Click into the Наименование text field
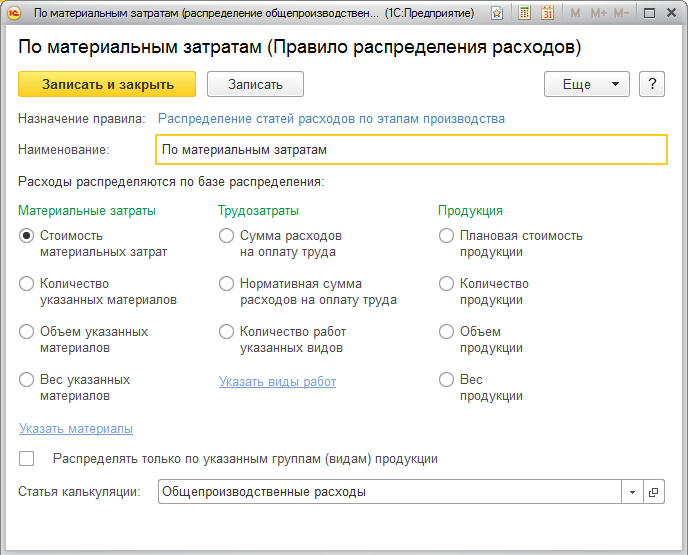Screen dimensions: 688x555 click(x=411, y=149)
